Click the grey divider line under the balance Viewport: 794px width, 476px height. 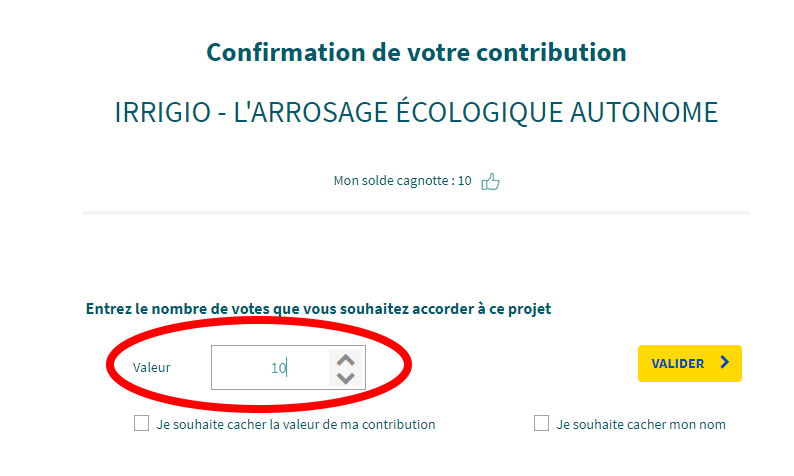coord(416,213)
